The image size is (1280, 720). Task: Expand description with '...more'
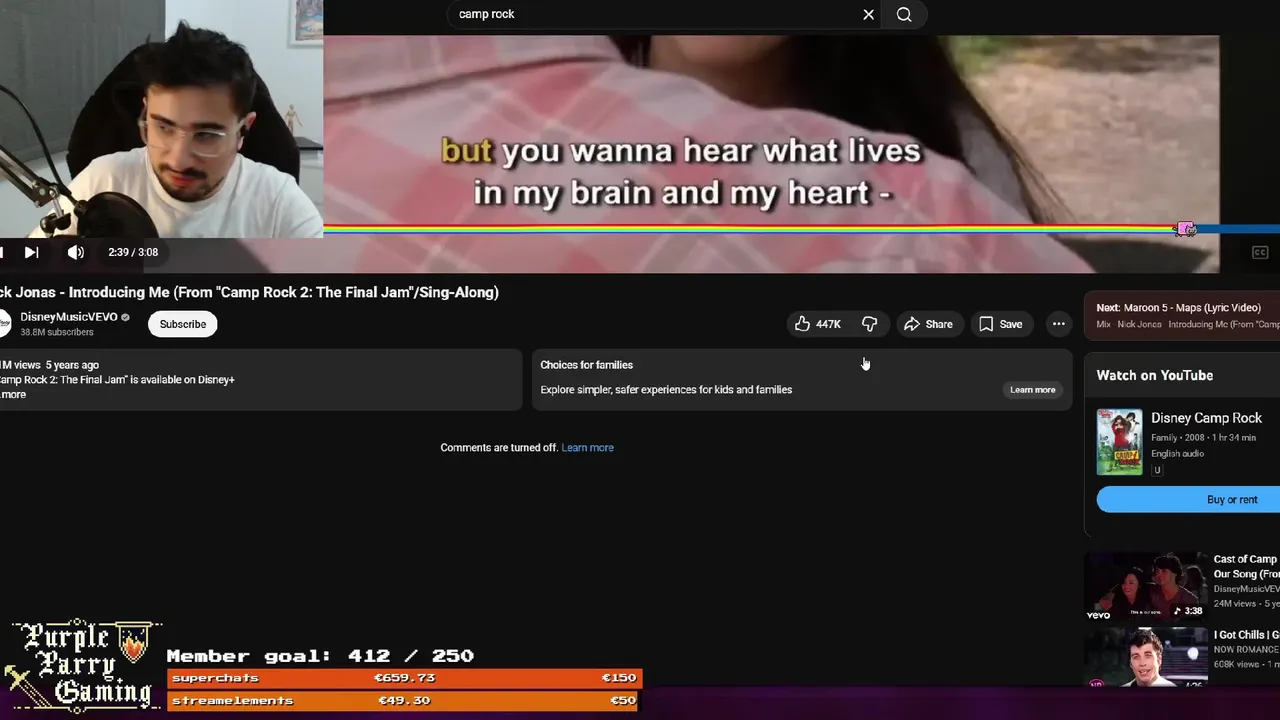tap(14, 394)
